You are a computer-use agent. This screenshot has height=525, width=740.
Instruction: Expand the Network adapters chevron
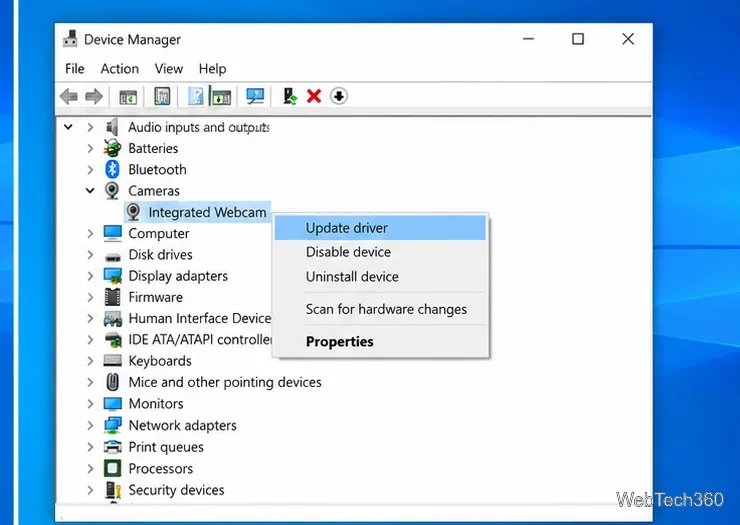[90, 425]
